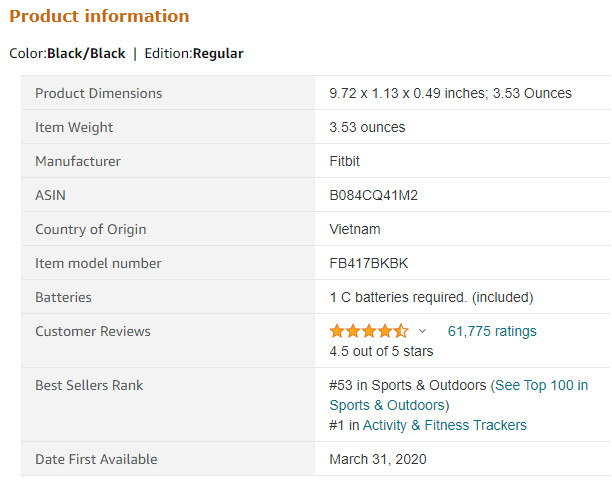Click the Manufacturer value Fitbit
612x485 pixels.
coord(344,161)
